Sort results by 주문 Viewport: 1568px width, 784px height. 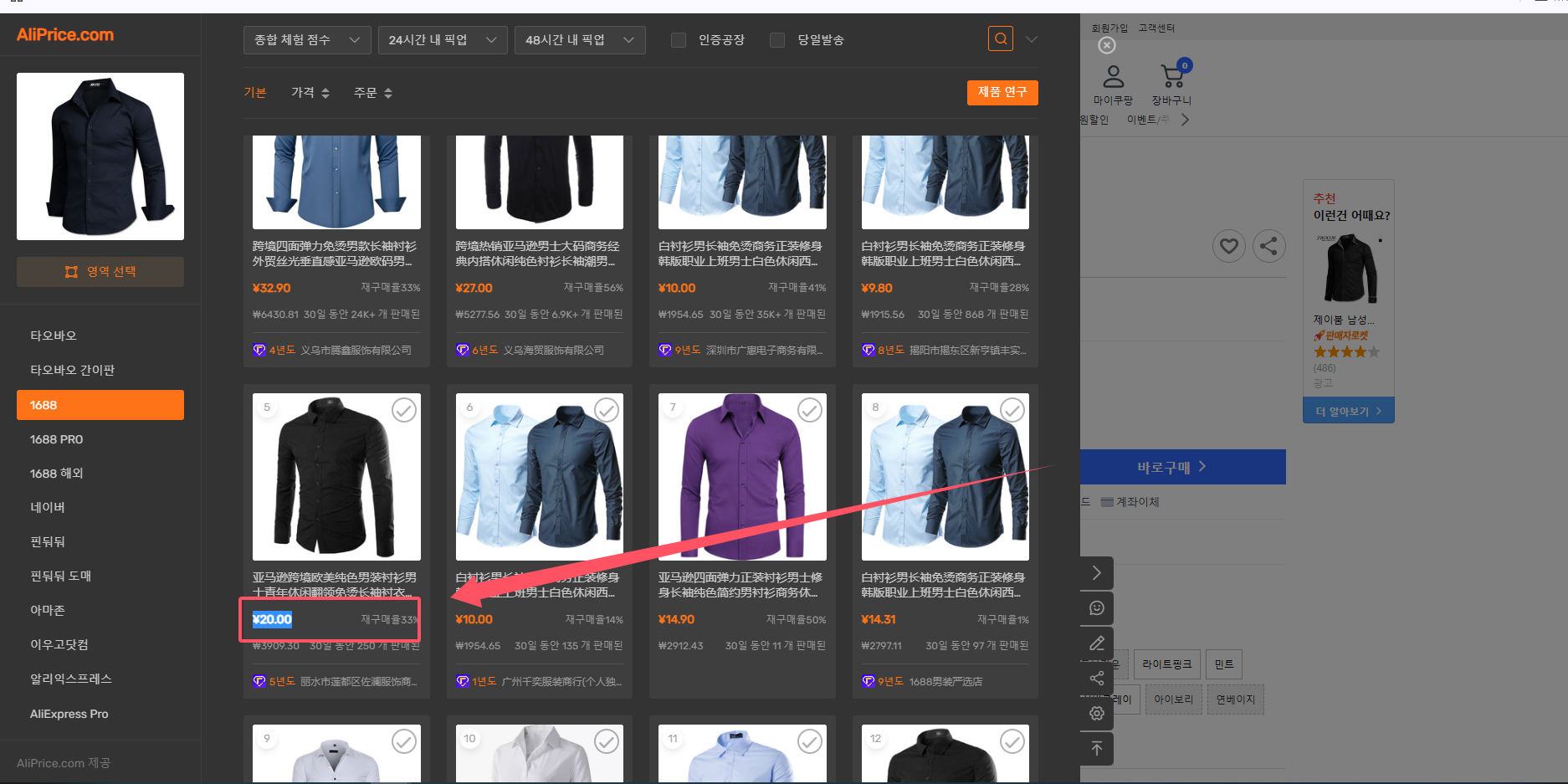(x=373, y=92)
